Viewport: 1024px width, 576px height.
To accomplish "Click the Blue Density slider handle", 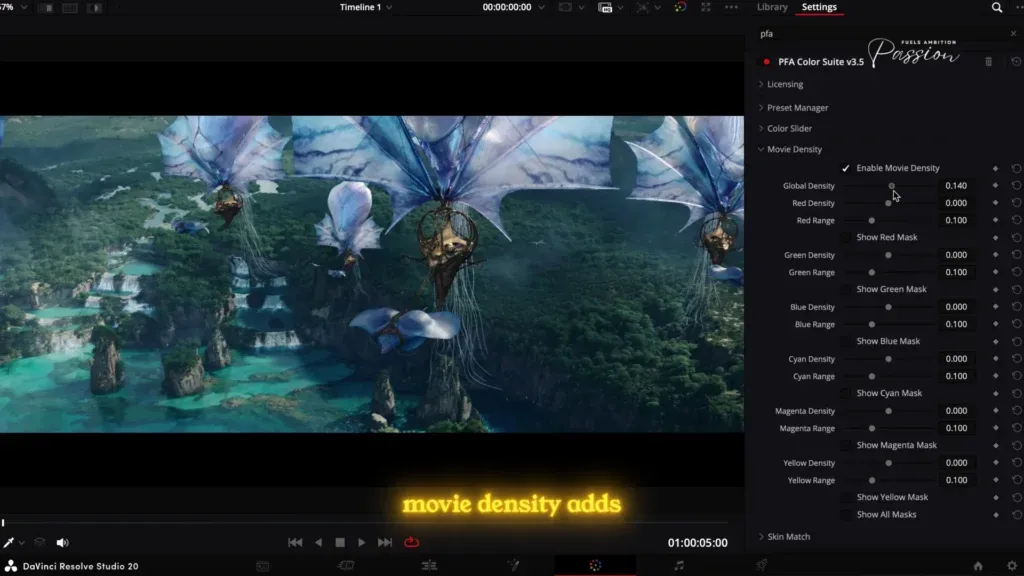I will pos(888,307).
